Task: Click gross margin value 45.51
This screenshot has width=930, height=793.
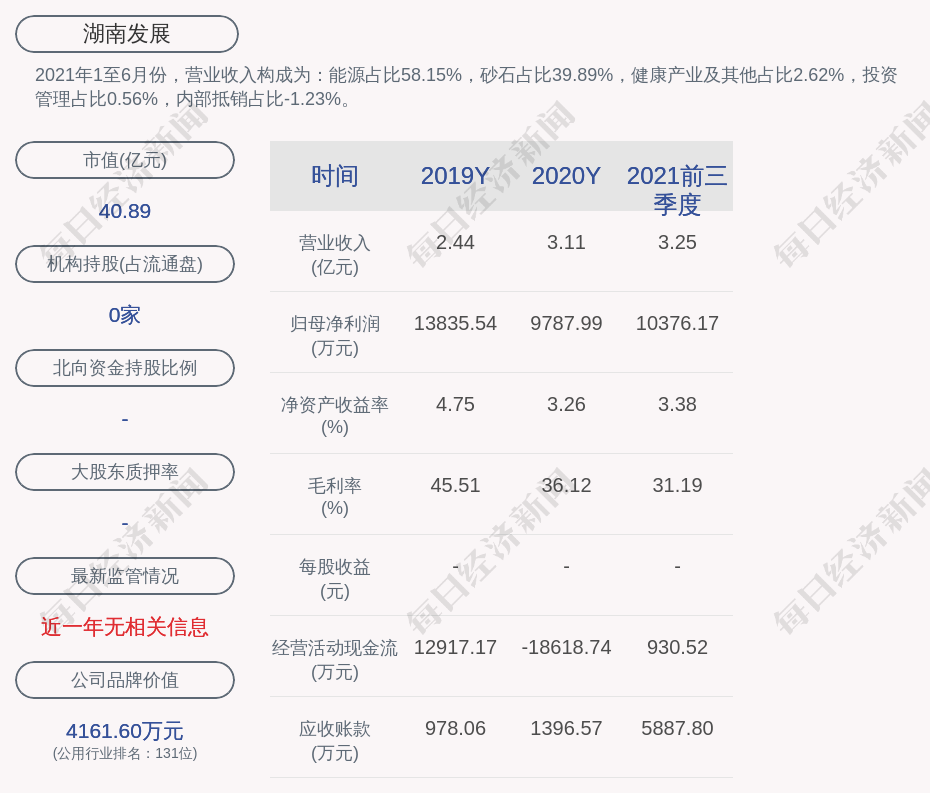Action: [455, 485]
